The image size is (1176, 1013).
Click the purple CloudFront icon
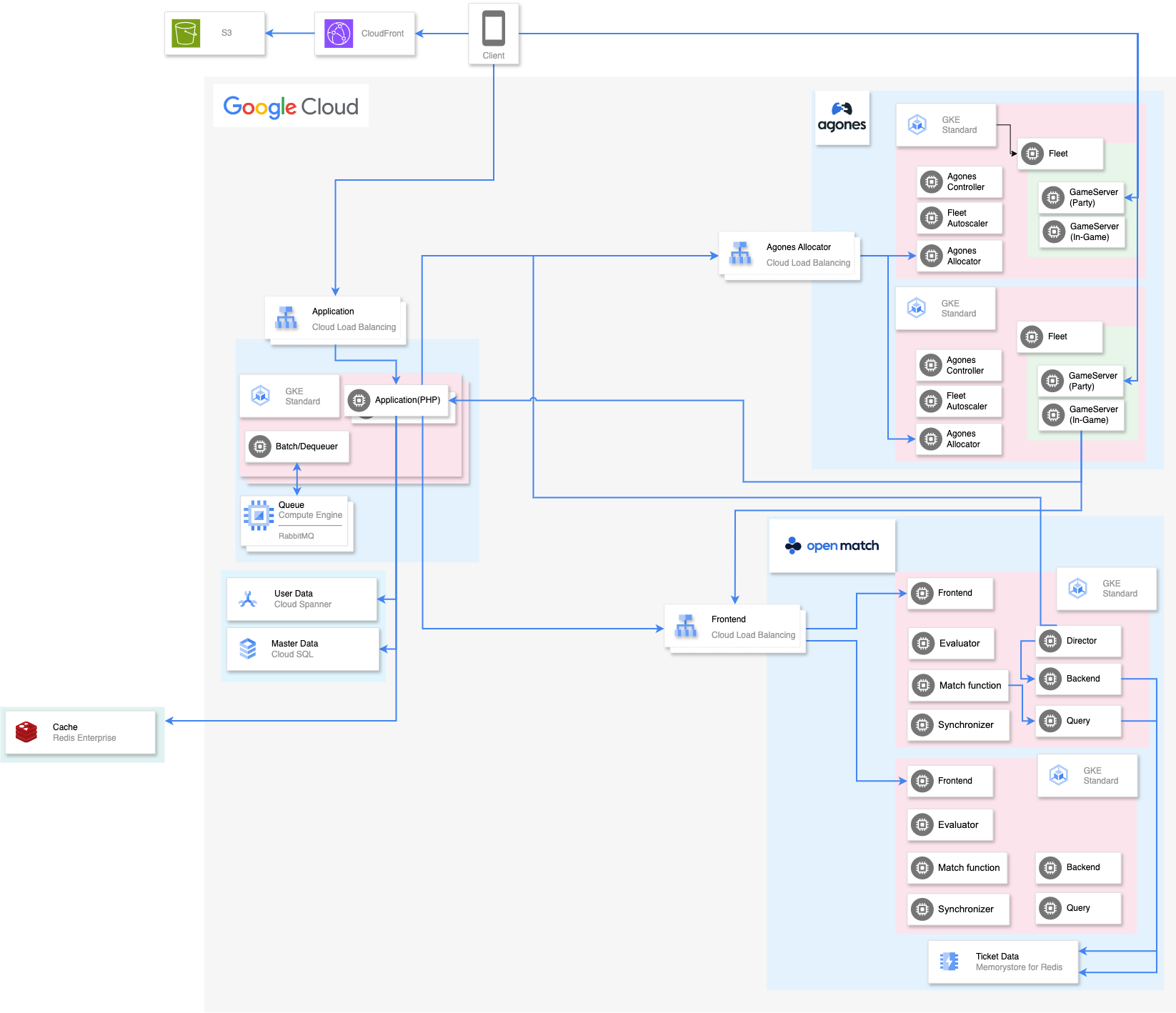[339, 34]
